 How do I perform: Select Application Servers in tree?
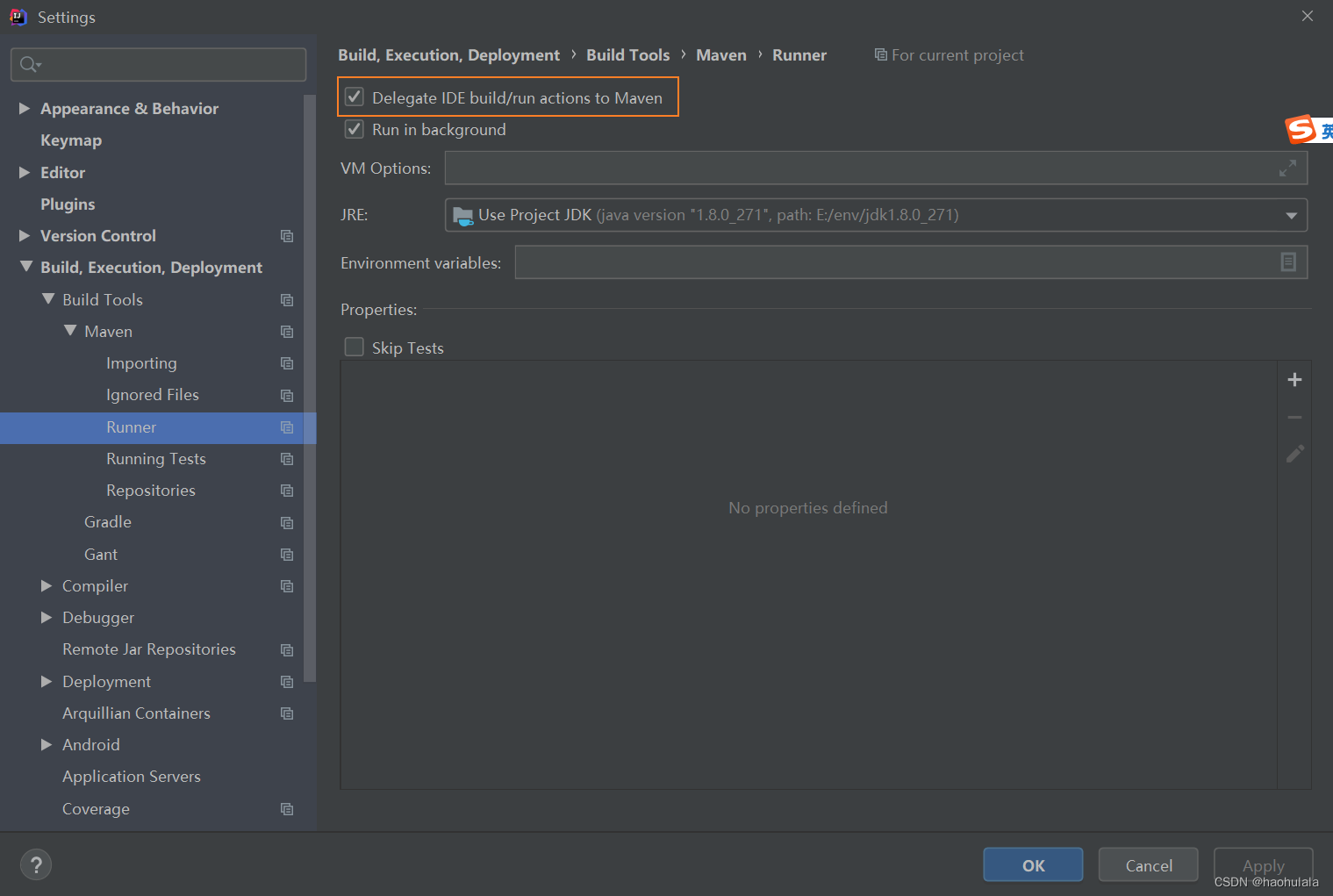132,777
